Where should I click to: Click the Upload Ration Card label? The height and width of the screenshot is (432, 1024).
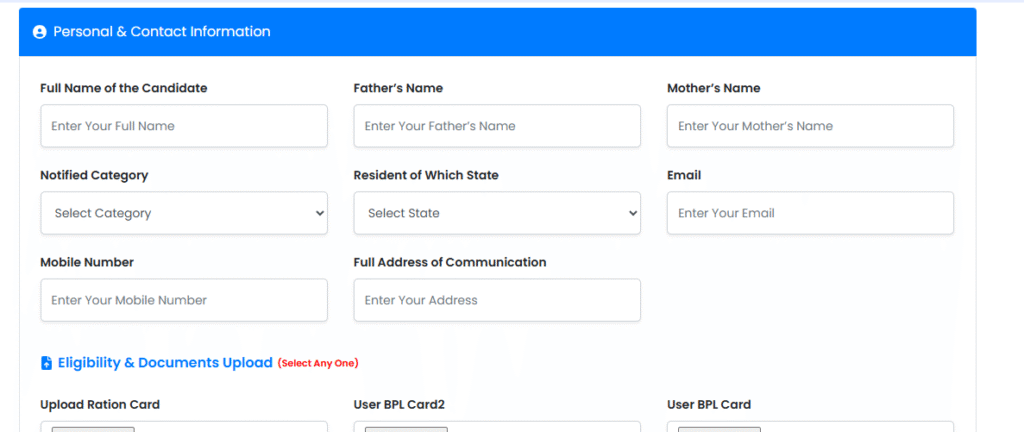pyautogui.click(x=100, y=405)
